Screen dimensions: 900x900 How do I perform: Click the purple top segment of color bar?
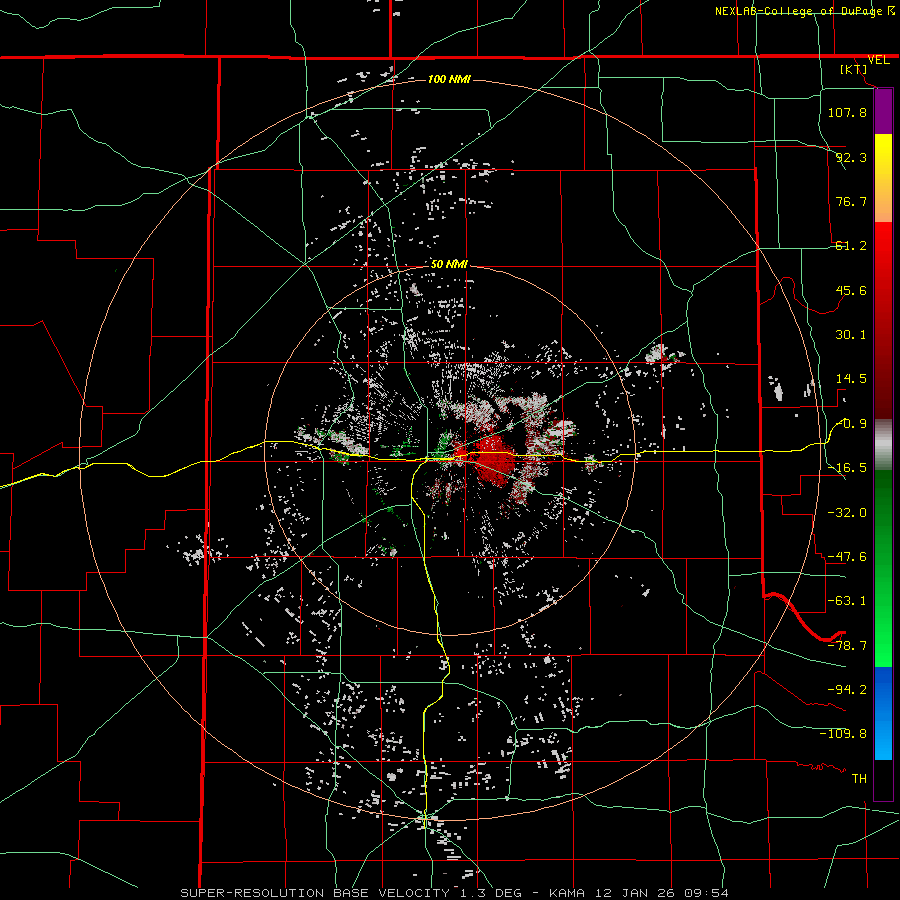point(883,112)
